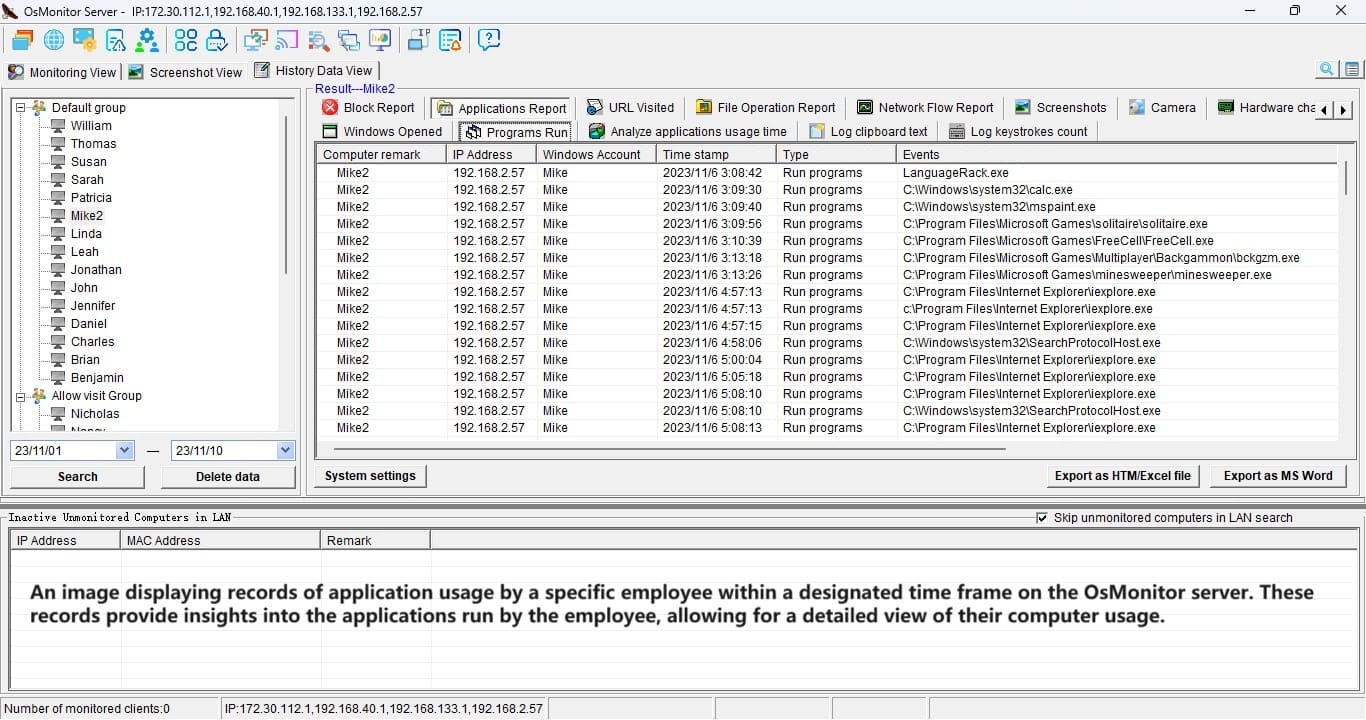This screenshot has width=1366, height=720.
Task: Sort by Events column header
Action: 1117,154
